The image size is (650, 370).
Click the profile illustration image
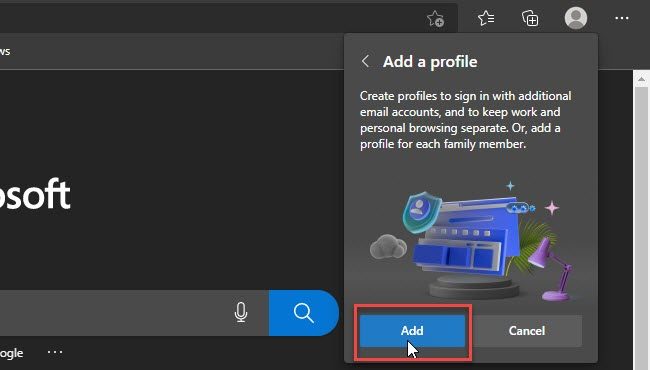471,241
